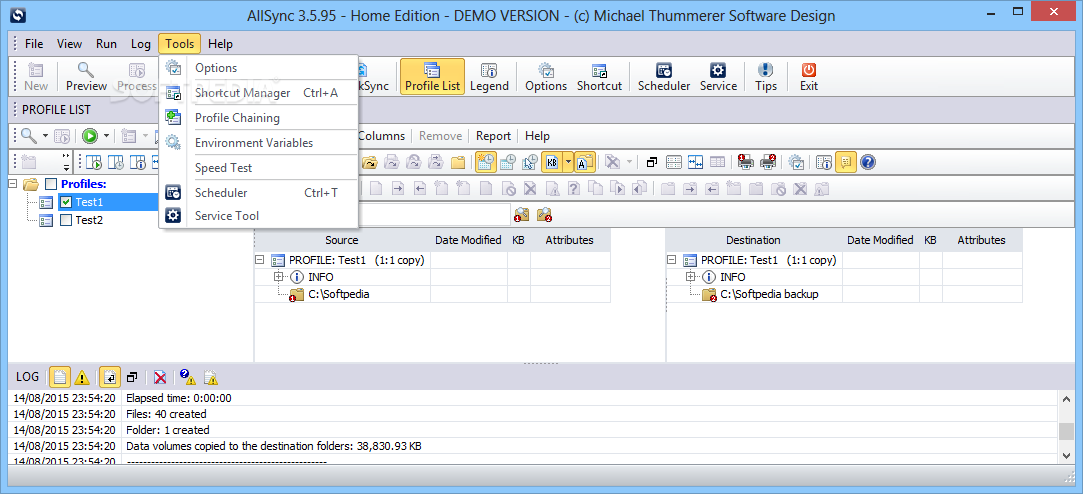Check the Profiles root checkbox

[x=51, y=184]
